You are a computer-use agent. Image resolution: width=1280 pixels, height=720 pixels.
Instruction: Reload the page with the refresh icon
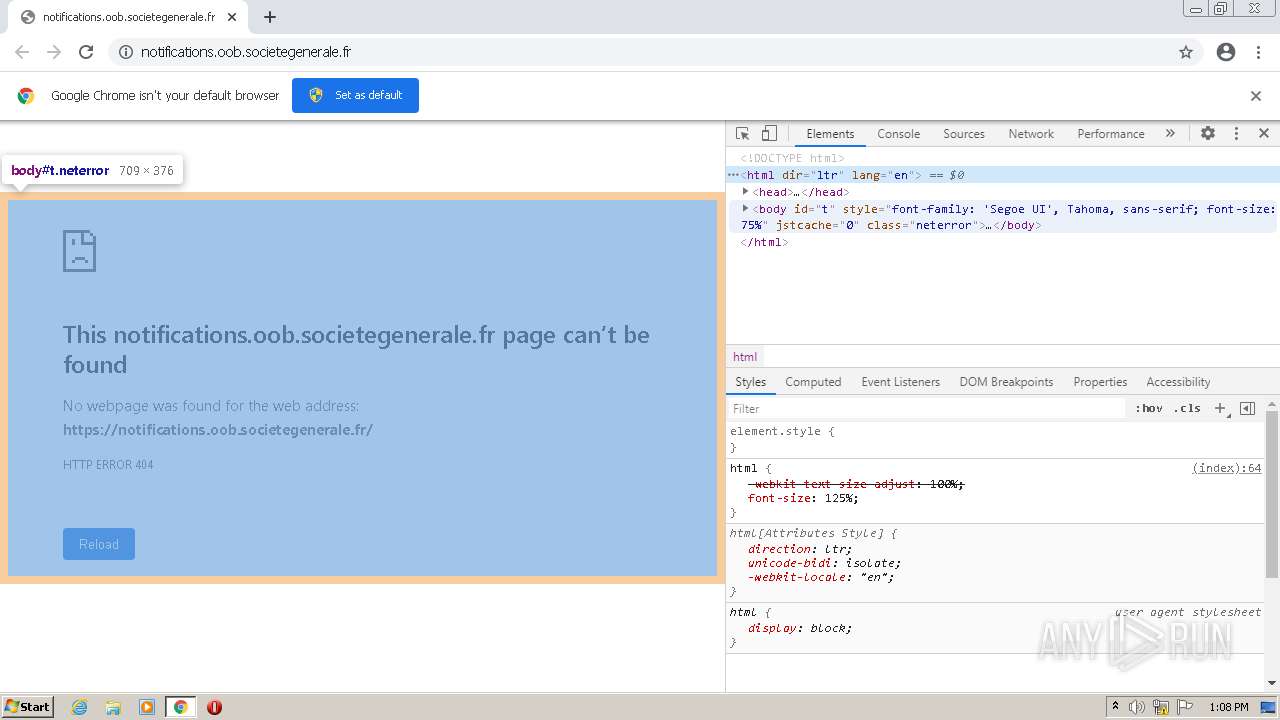point(86,52)
